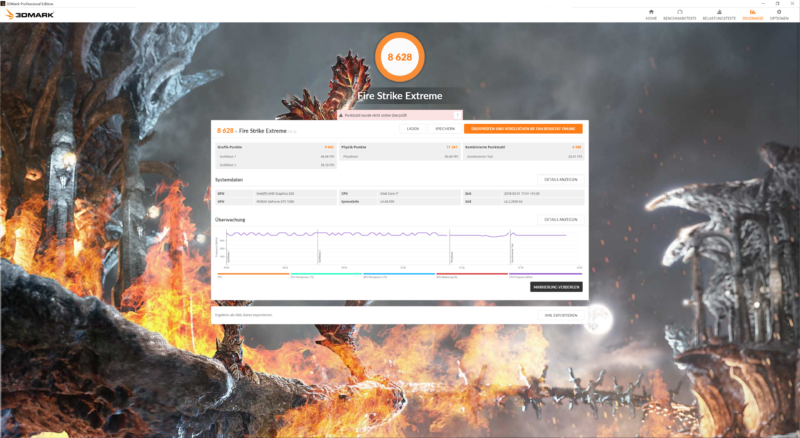Click the pink not-verified-online notice text
800x438 pixels.
point(376,115)
